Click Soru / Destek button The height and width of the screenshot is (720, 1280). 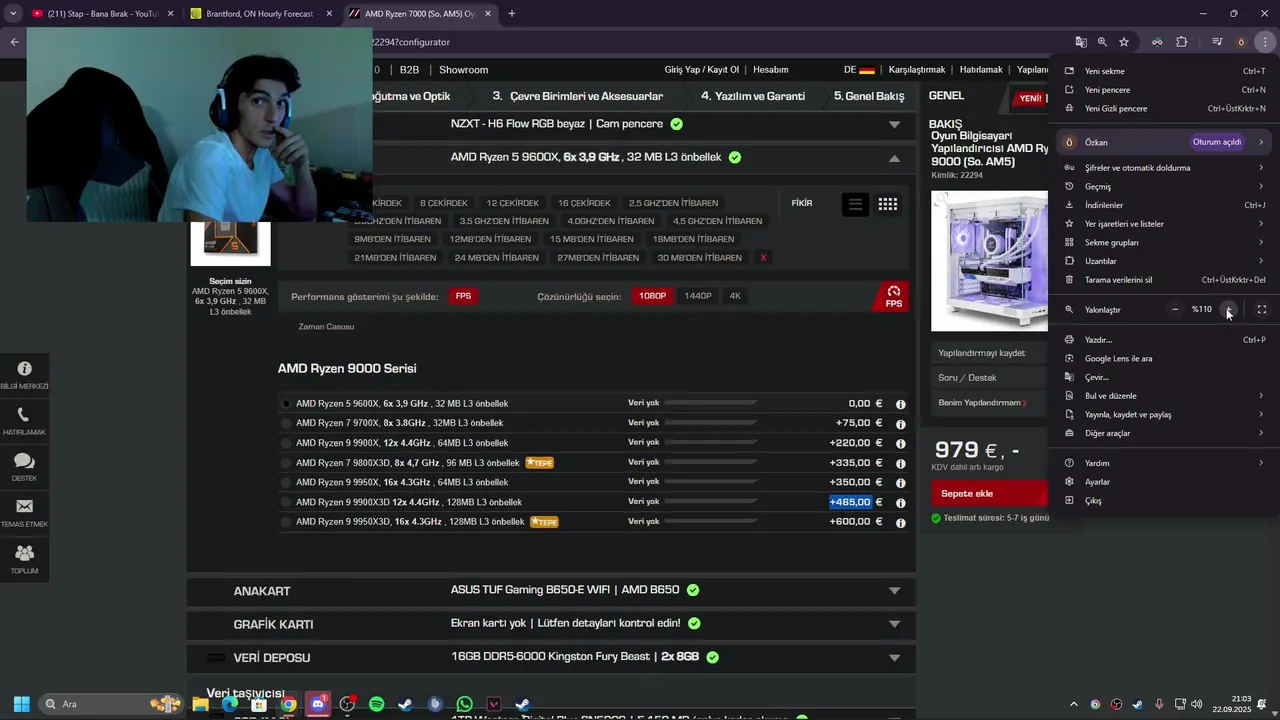(989, 378)
